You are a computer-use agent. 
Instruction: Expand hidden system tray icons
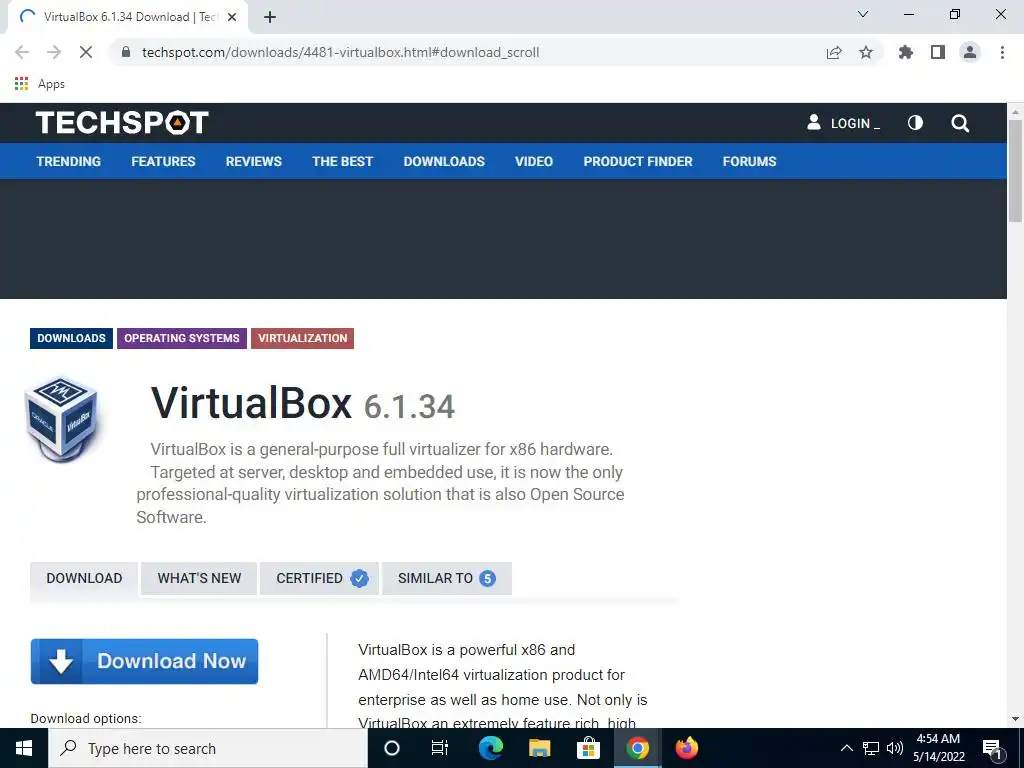tap(846, 748)
